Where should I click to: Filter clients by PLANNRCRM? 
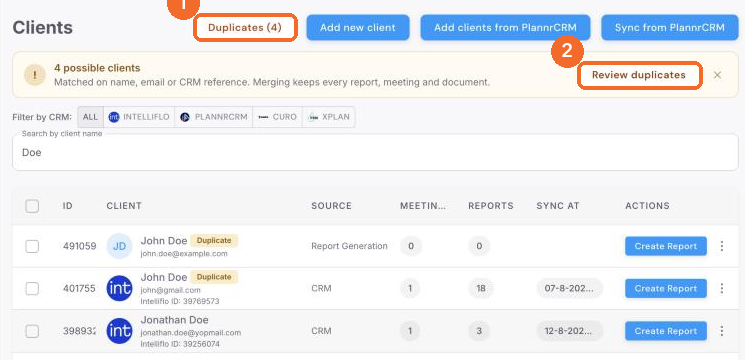(213, 117)
